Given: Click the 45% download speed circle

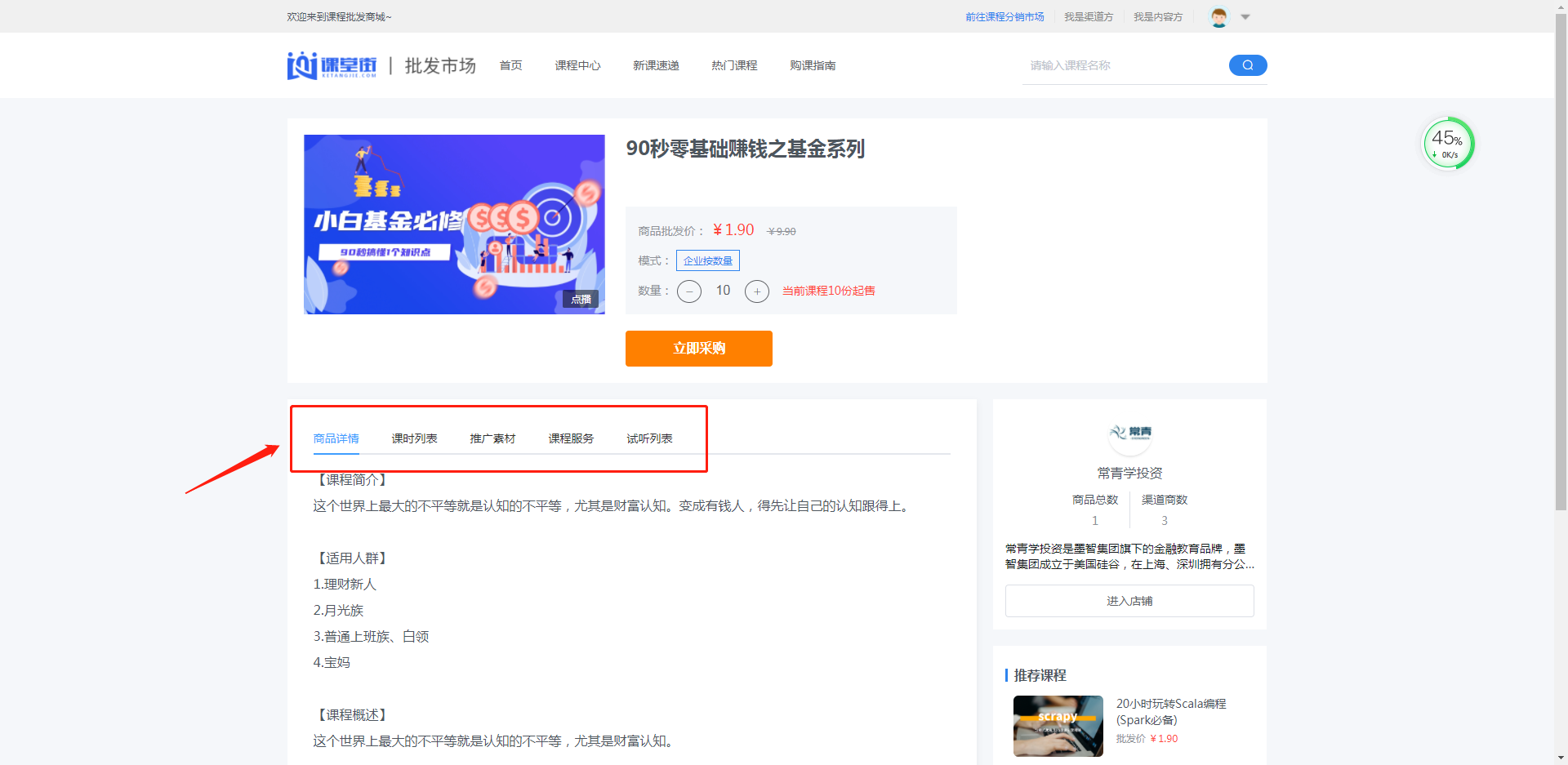Looking at the screenshot, I should point(1447,143).
